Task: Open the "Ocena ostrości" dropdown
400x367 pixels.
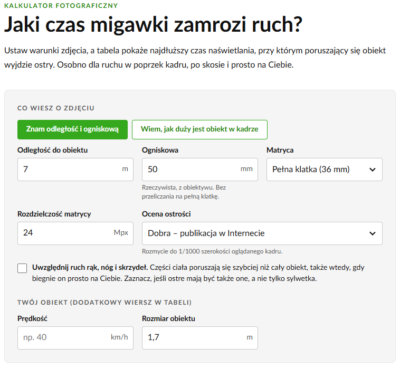Action: coord(262,233)
